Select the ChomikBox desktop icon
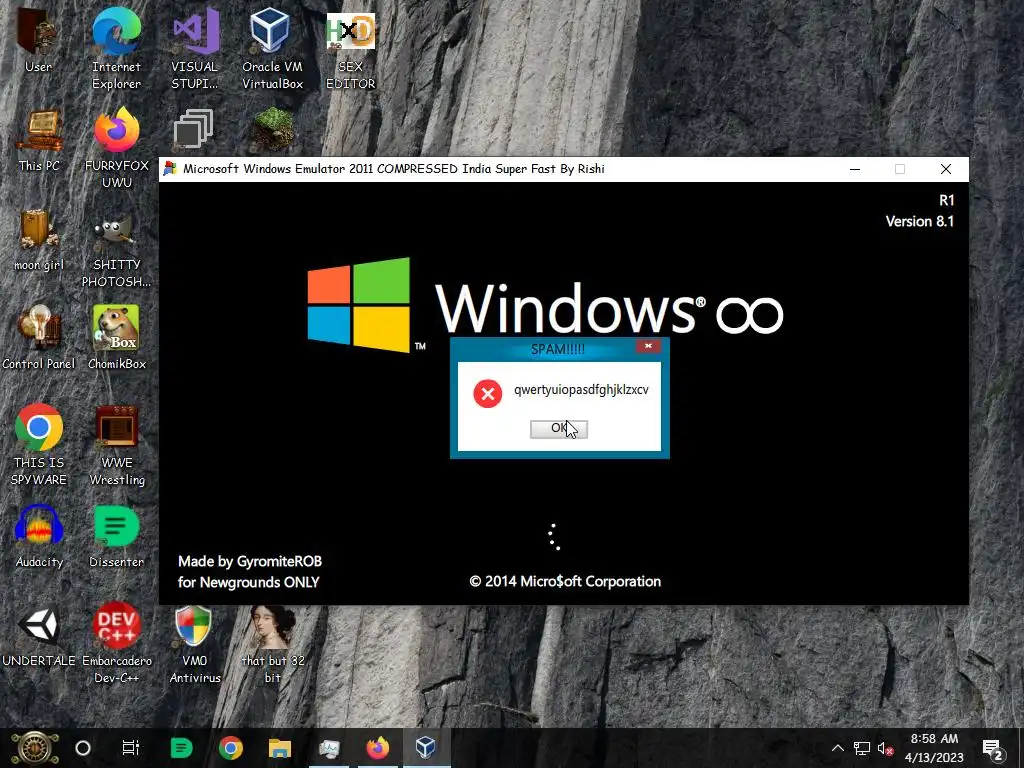1024x768 pixels. pyautogui.click(x=116, y=338)
